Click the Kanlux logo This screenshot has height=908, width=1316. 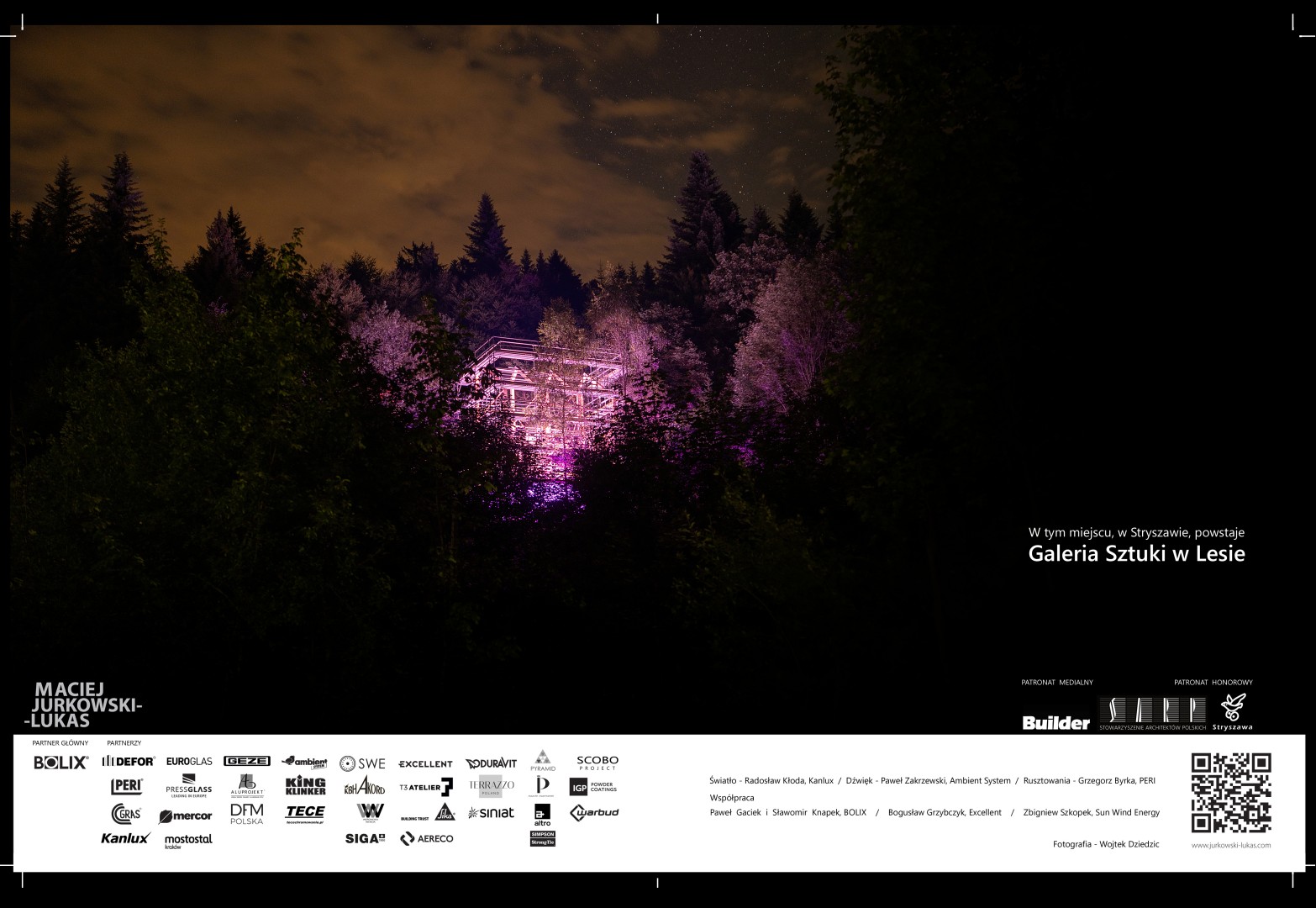point(125,838)
